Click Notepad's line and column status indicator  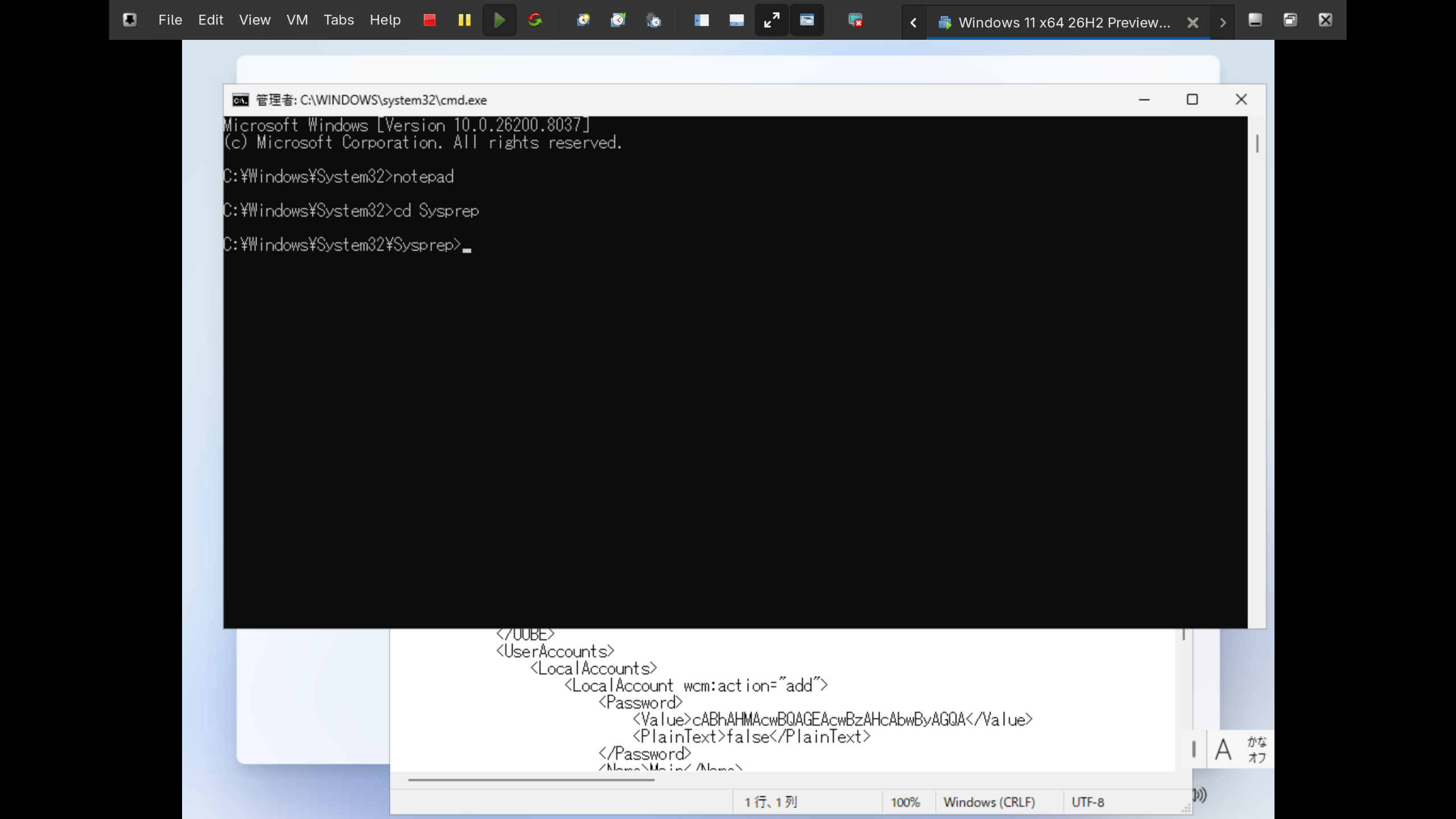coord(771,802)
